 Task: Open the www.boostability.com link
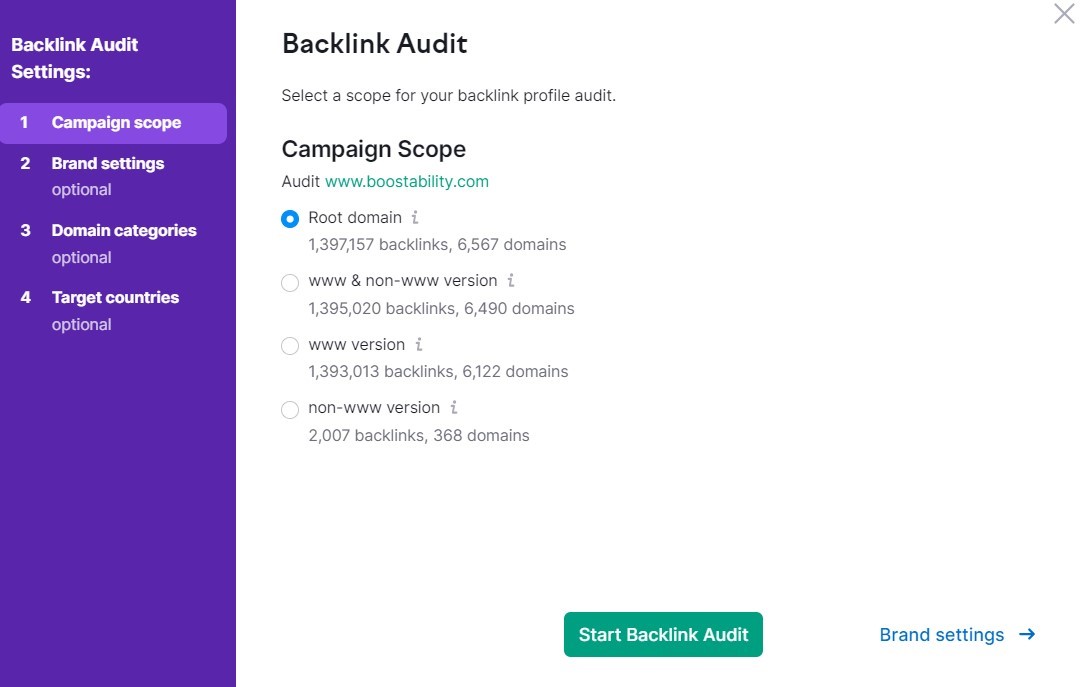pos(406,181)
